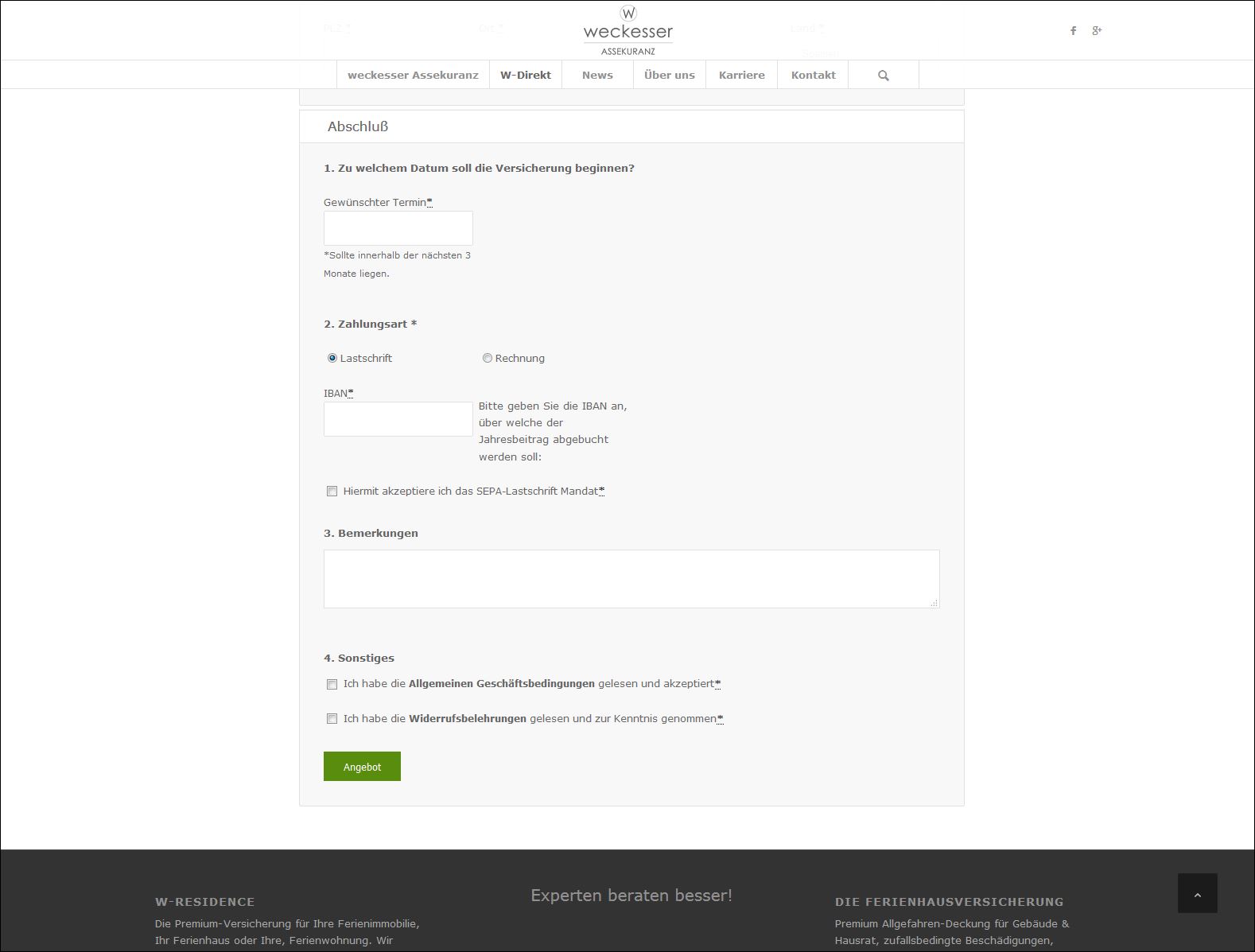The width and height of the screenshot is (1255, 952).
Task: Check the Allgemeinen Geschäftsbedingungen acceptance box
Action: pos(332,684)
